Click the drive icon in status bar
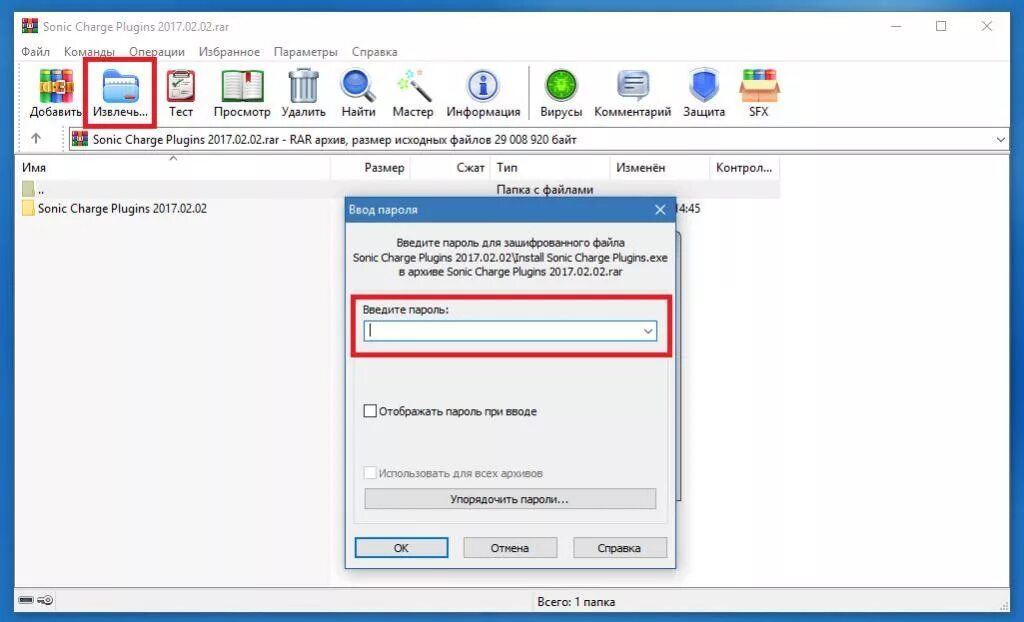 tap(26, 600)
